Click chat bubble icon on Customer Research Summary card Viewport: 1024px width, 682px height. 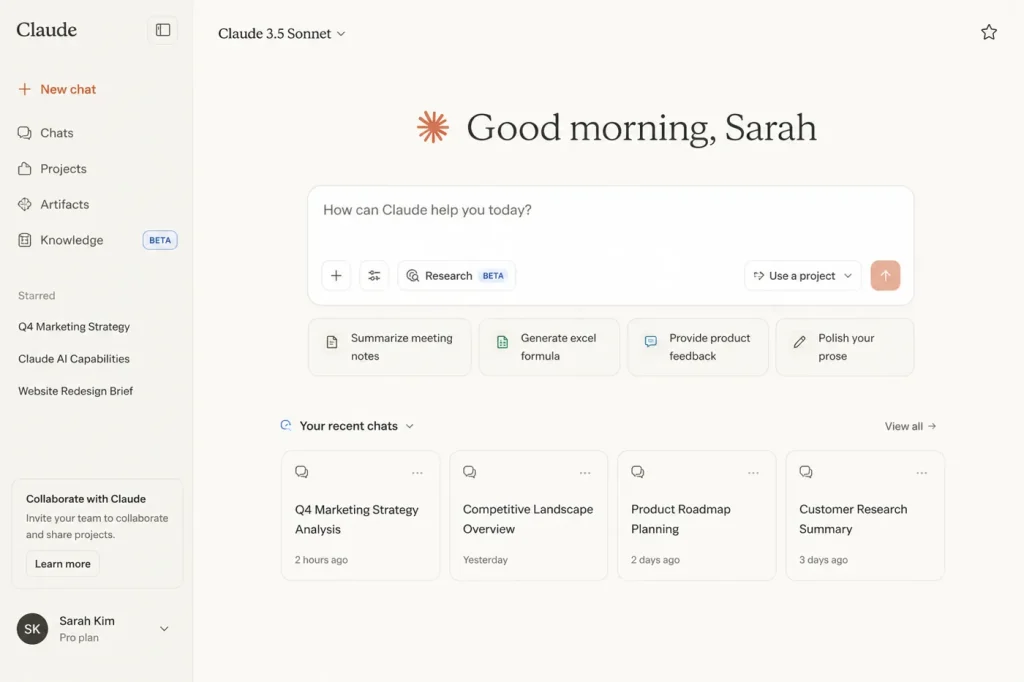[806, 472]
